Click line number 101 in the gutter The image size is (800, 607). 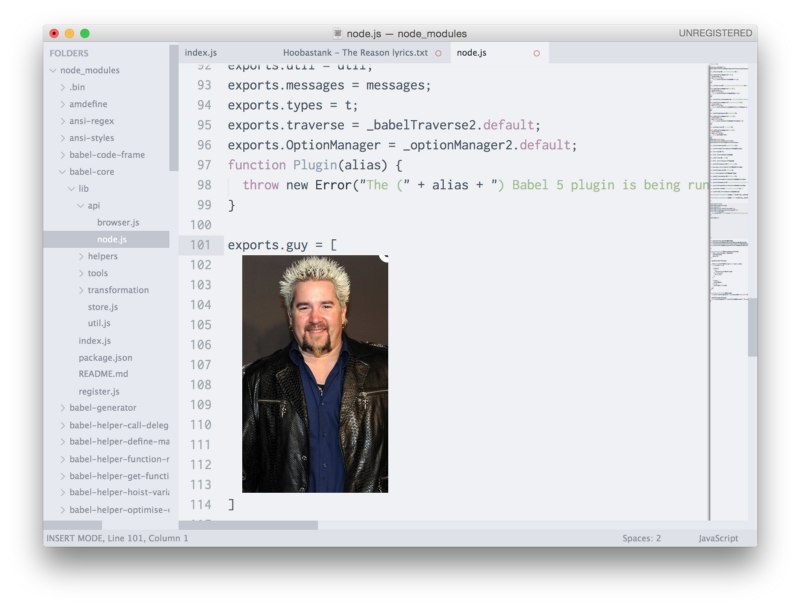coord(199,245)
